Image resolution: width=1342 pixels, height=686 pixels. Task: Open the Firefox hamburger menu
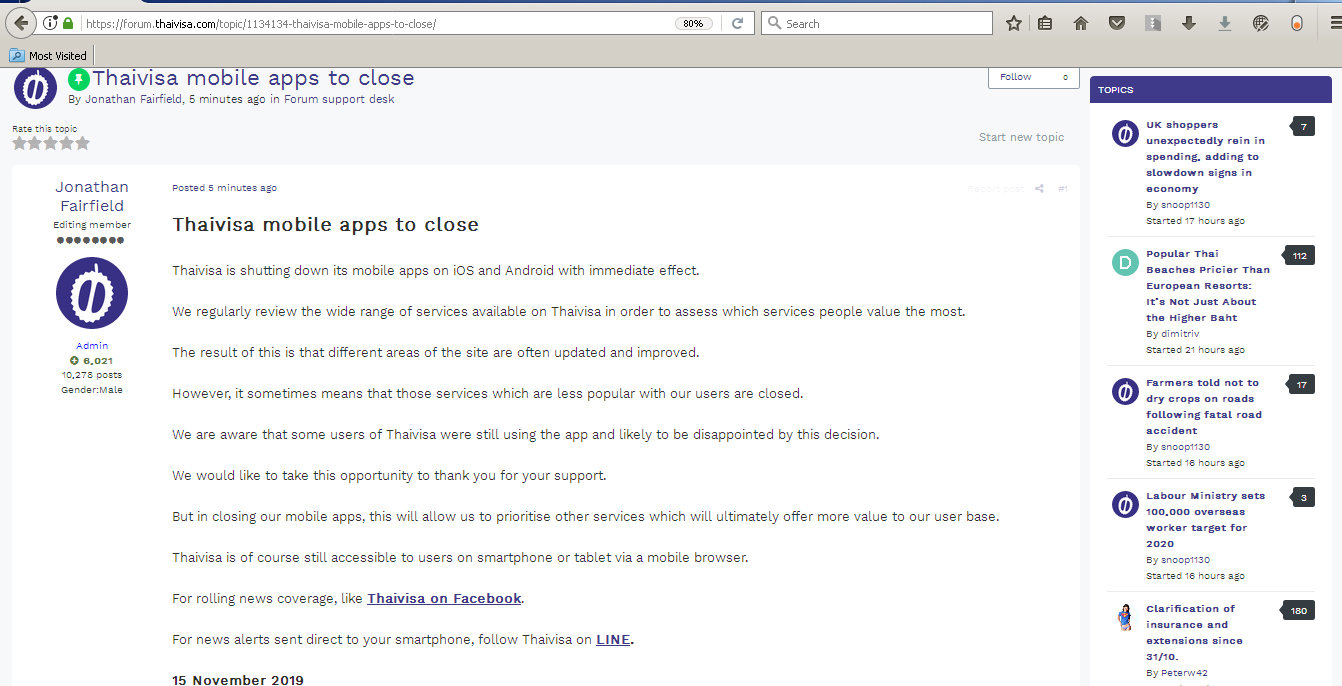coord(1334,23)
